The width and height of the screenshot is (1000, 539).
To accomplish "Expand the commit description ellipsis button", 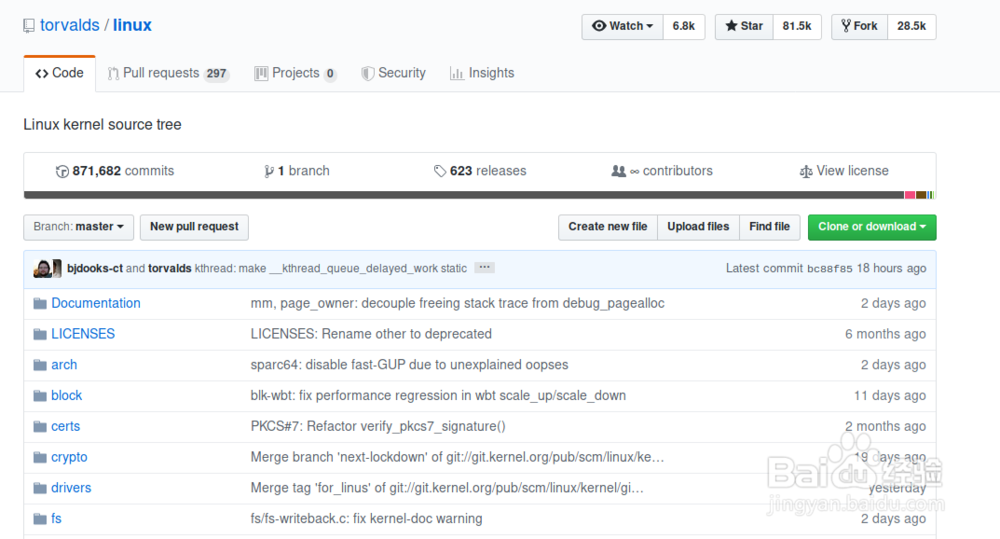I will (485, 268).
